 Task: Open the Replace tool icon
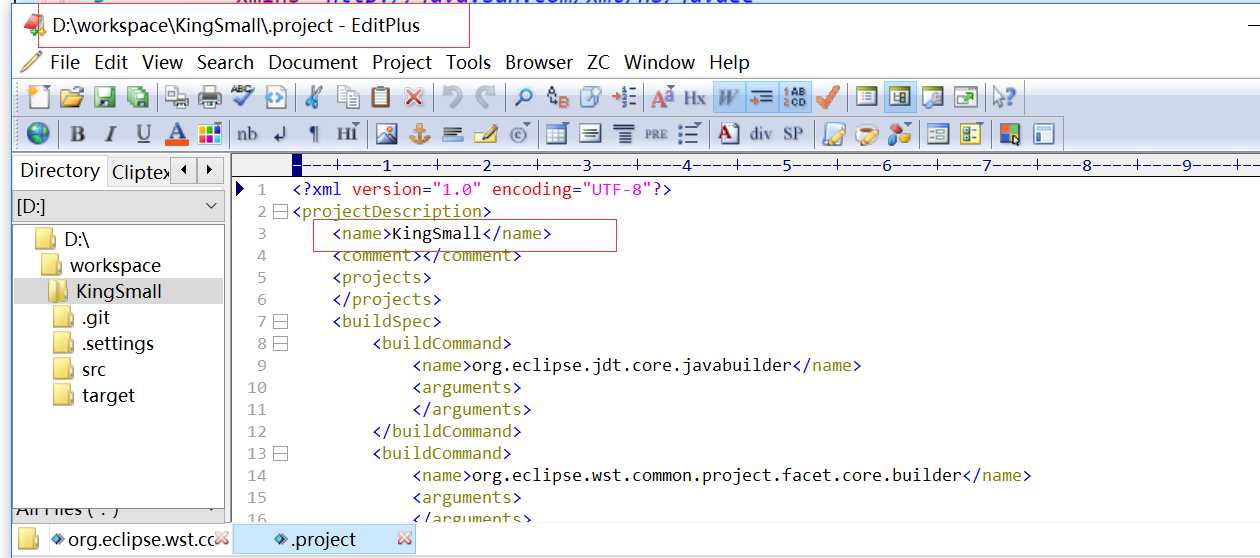click(x=558, y=97)
